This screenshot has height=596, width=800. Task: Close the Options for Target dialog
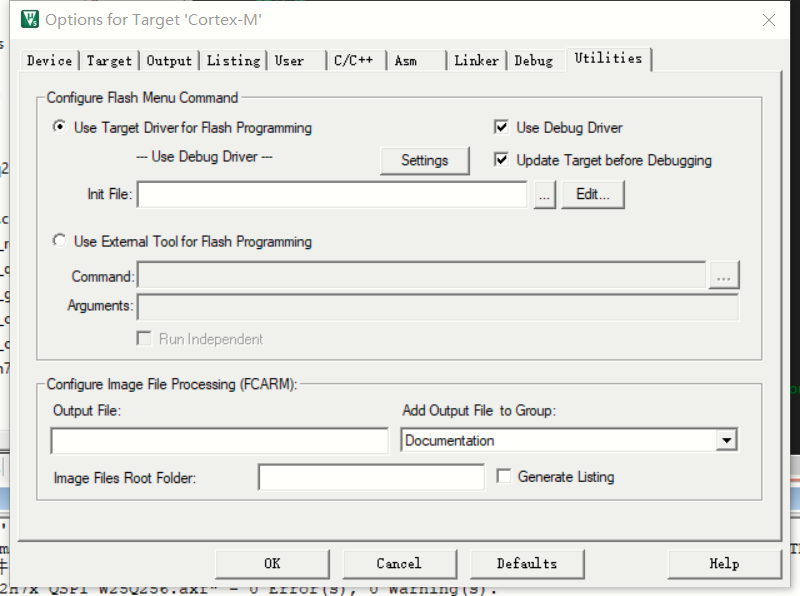(x=768, y=20)
